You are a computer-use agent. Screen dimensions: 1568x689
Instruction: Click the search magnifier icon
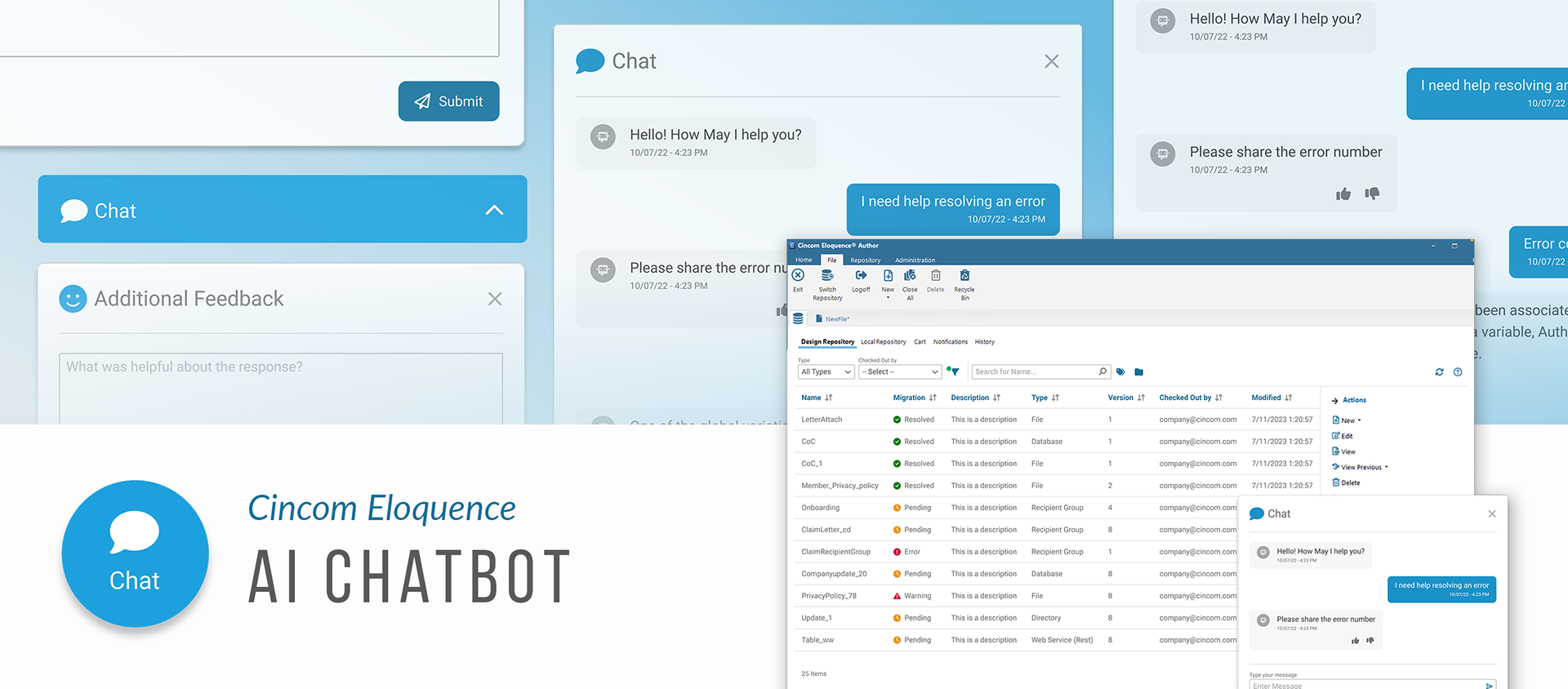(1102, 371)
